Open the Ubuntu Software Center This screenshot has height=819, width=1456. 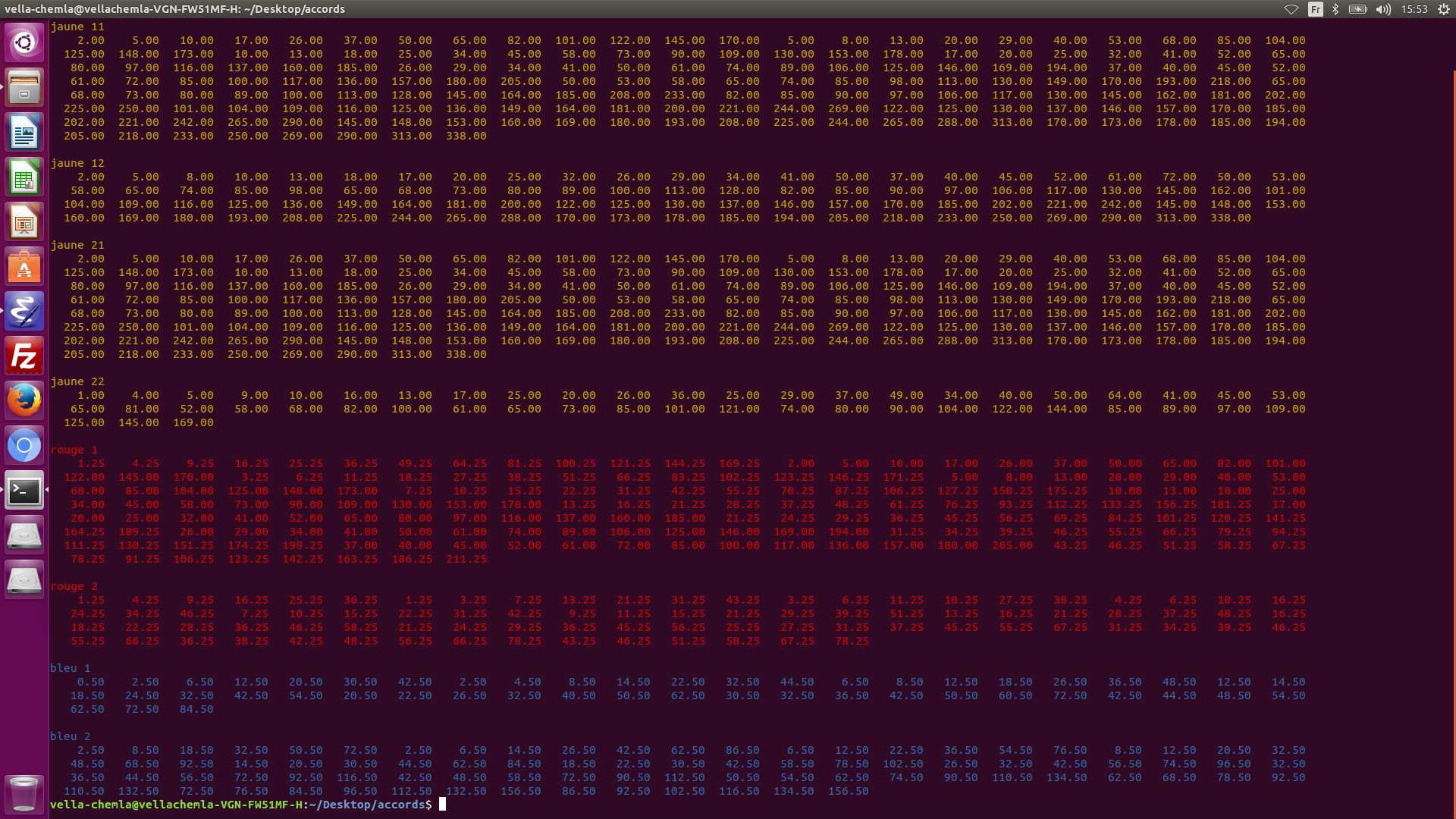[x=24, y=267]
